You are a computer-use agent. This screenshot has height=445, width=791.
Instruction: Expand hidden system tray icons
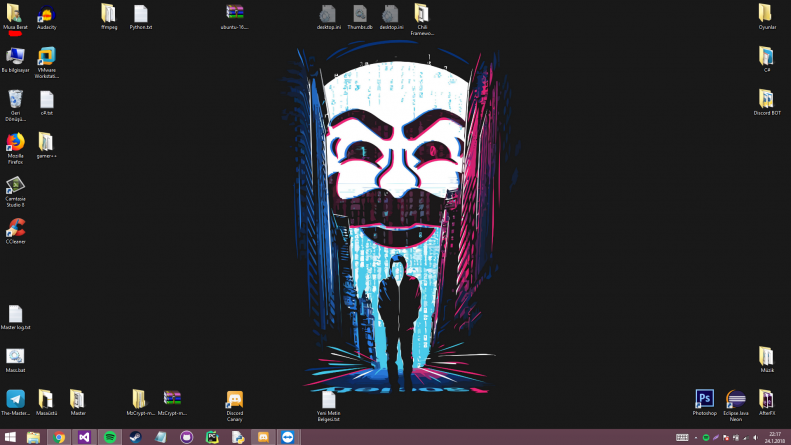point(696,437)
